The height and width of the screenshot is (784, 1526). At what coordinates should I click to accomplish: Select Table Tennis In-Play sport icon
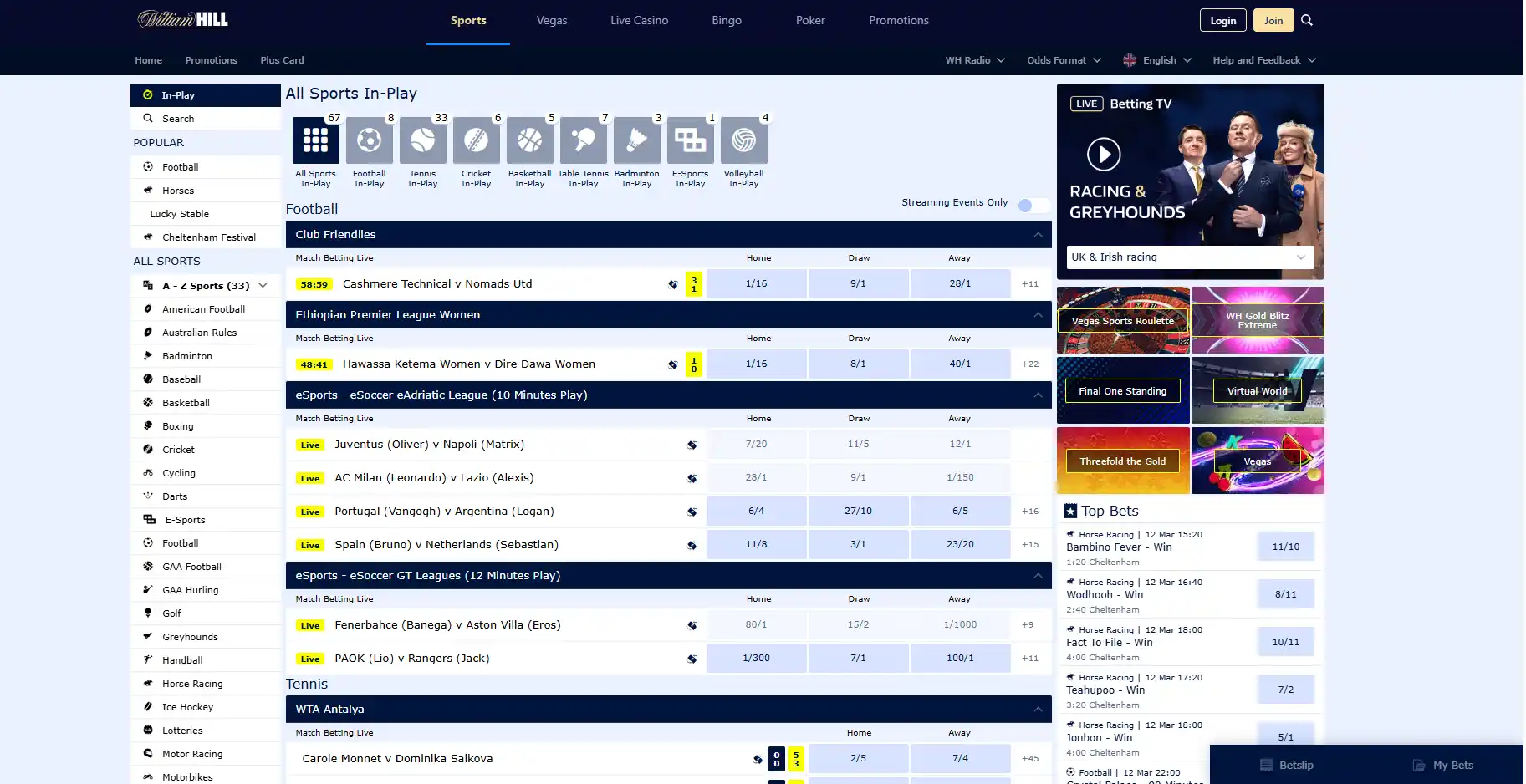point(583,140)
